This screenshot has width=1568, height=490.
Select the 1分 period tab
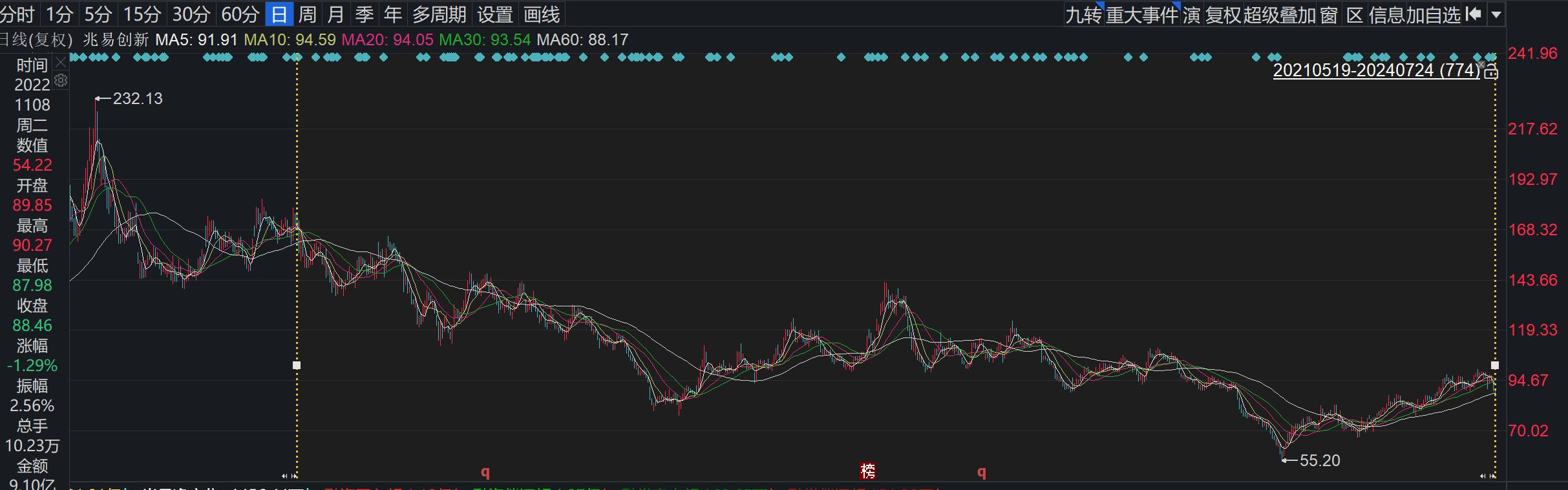pos(59,14)
